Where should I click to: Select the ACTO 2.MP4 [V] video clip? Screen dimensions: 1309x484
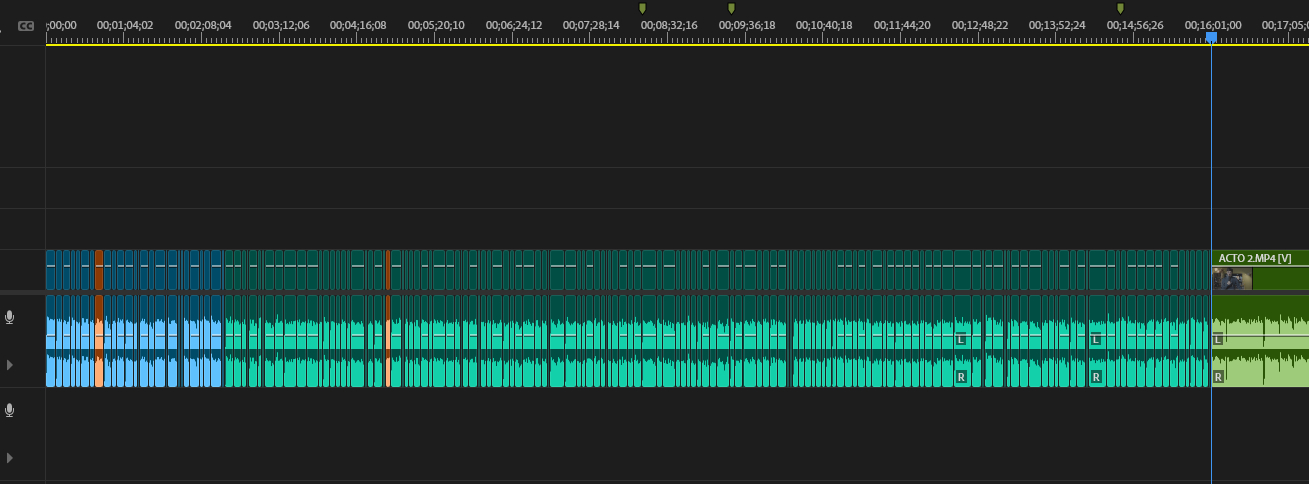[x=1260, y=258]
